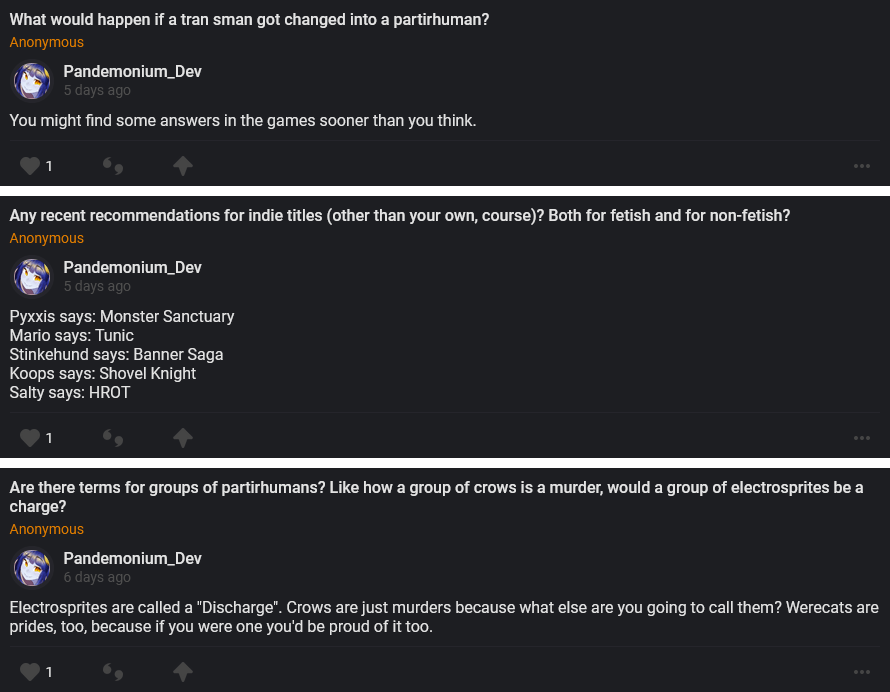Click the up-arrow icon on the Electrosprites answer
The width and height of the screenshot is (890, 692).
point(182,672)
